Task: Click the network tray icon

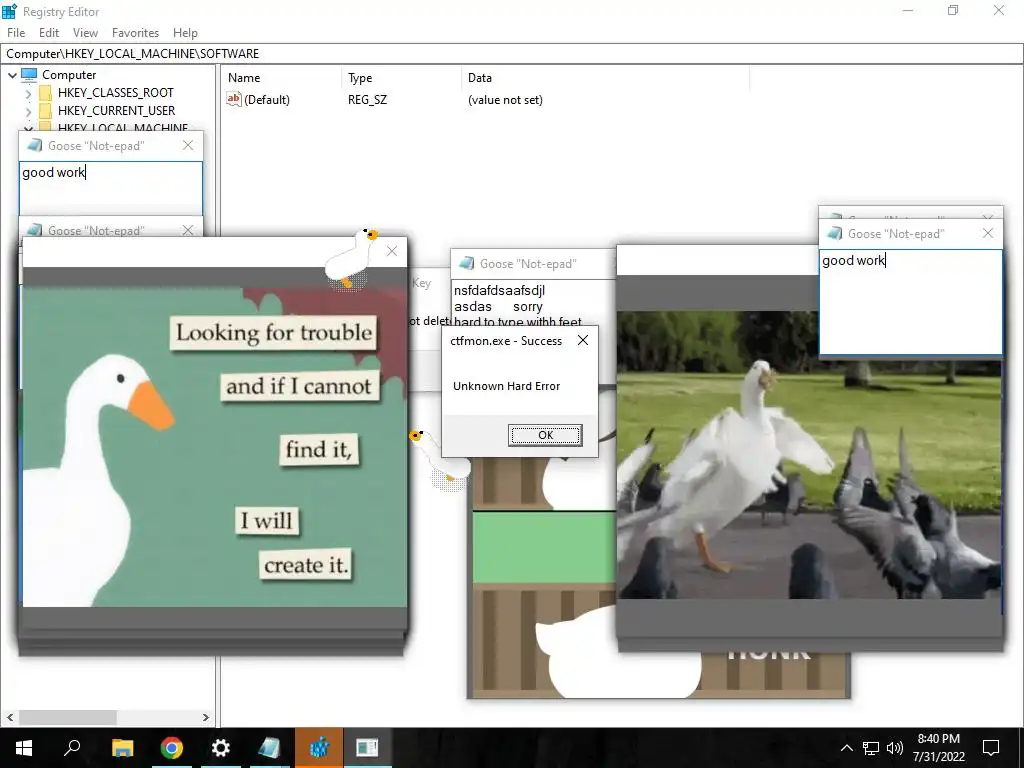Action: [x=871, y=748]
